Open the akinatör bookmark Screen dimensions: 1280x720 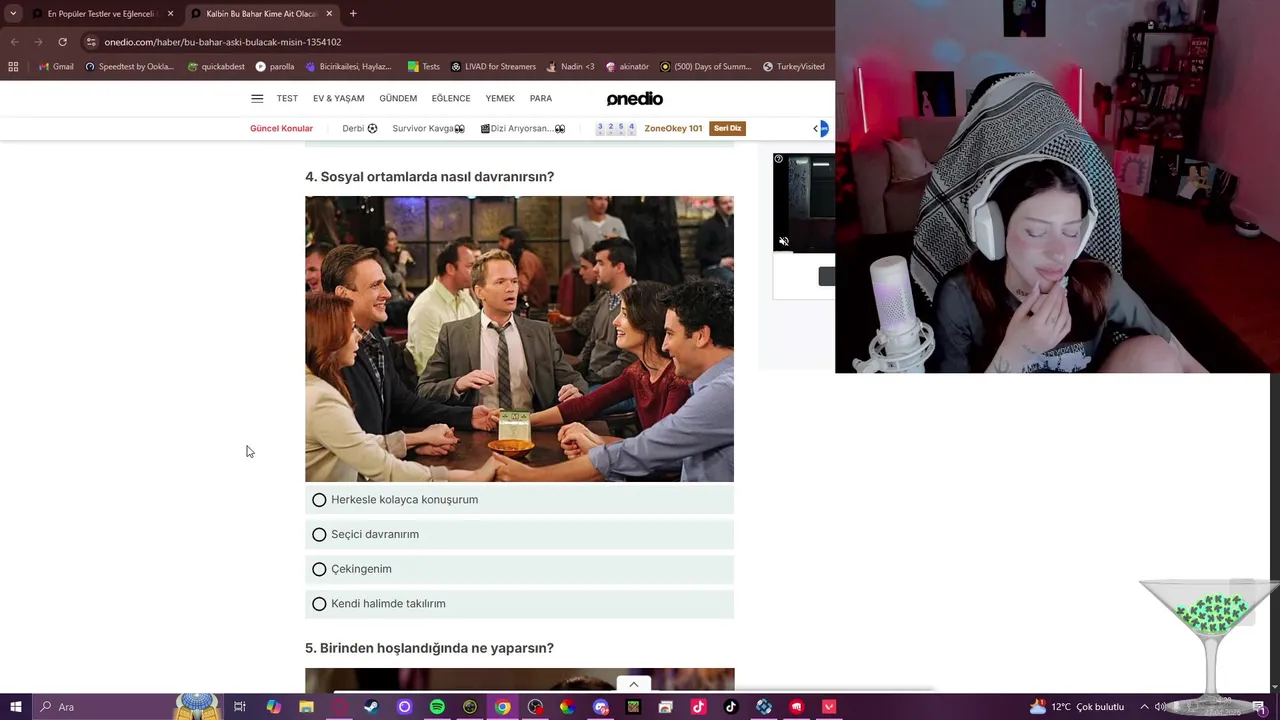point(627,67)
